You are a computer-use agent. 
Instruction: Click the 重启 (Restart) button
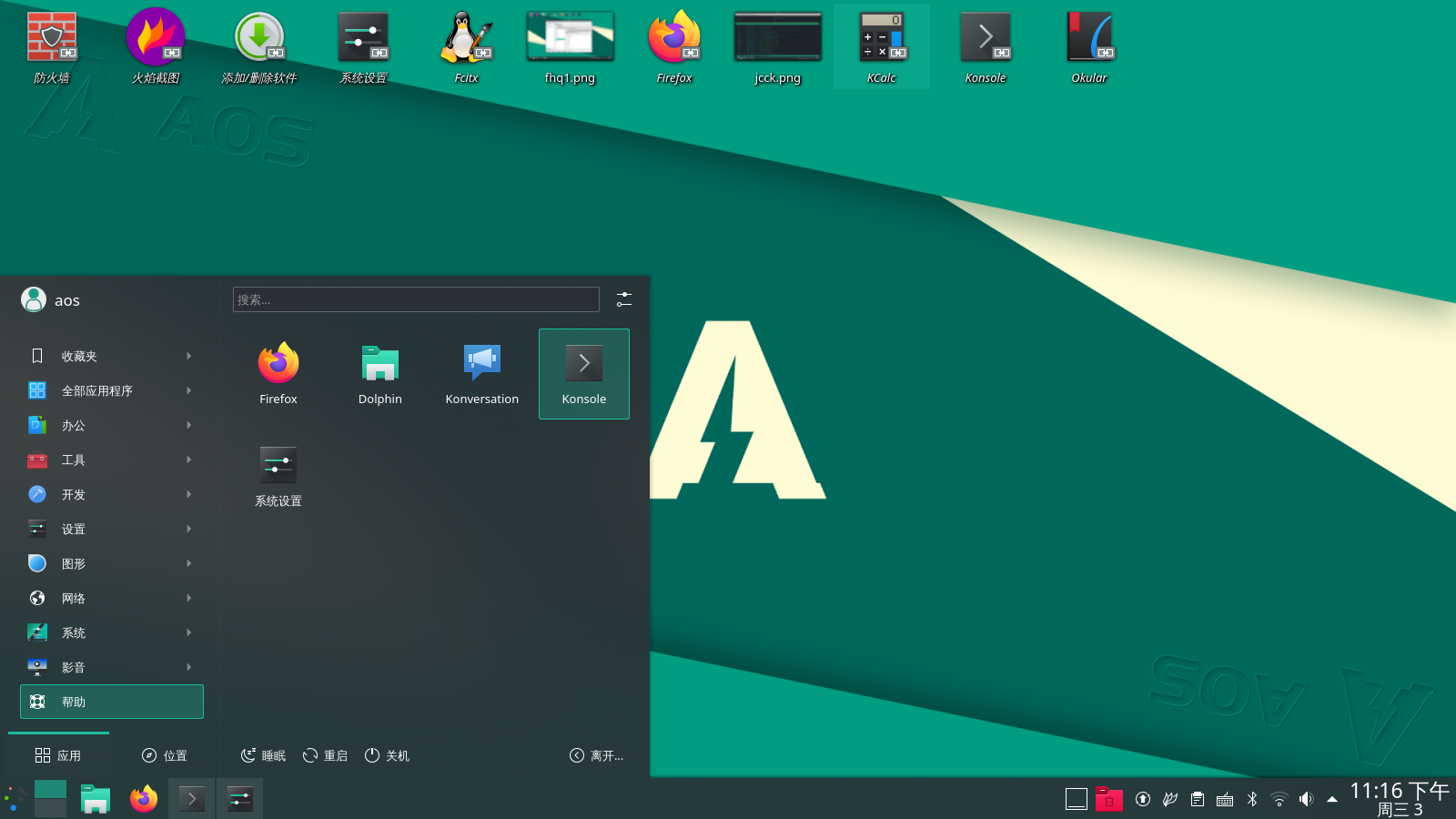point(325,755)
